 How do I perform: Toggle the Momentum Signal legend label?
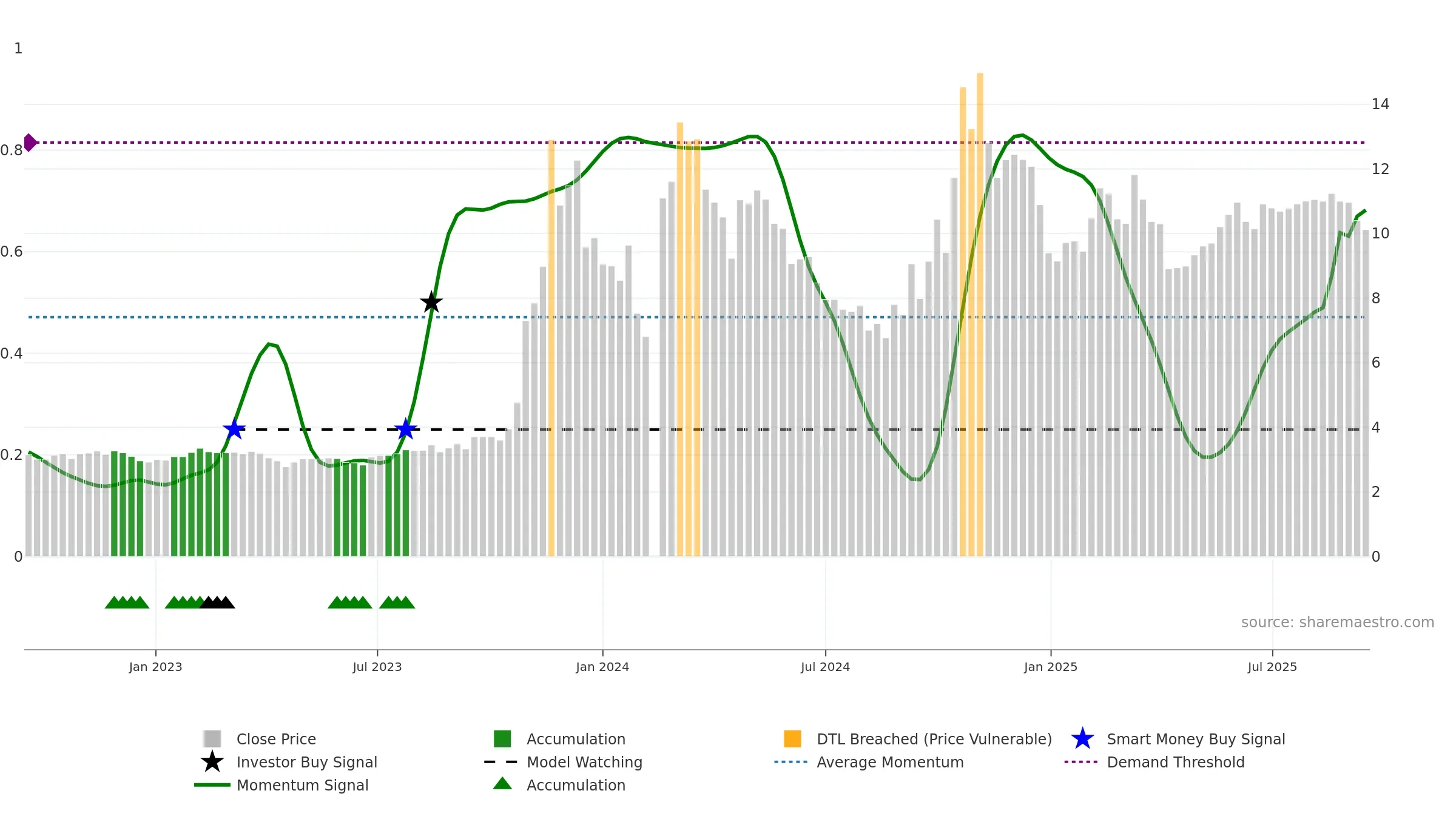(x=303, y=785)
